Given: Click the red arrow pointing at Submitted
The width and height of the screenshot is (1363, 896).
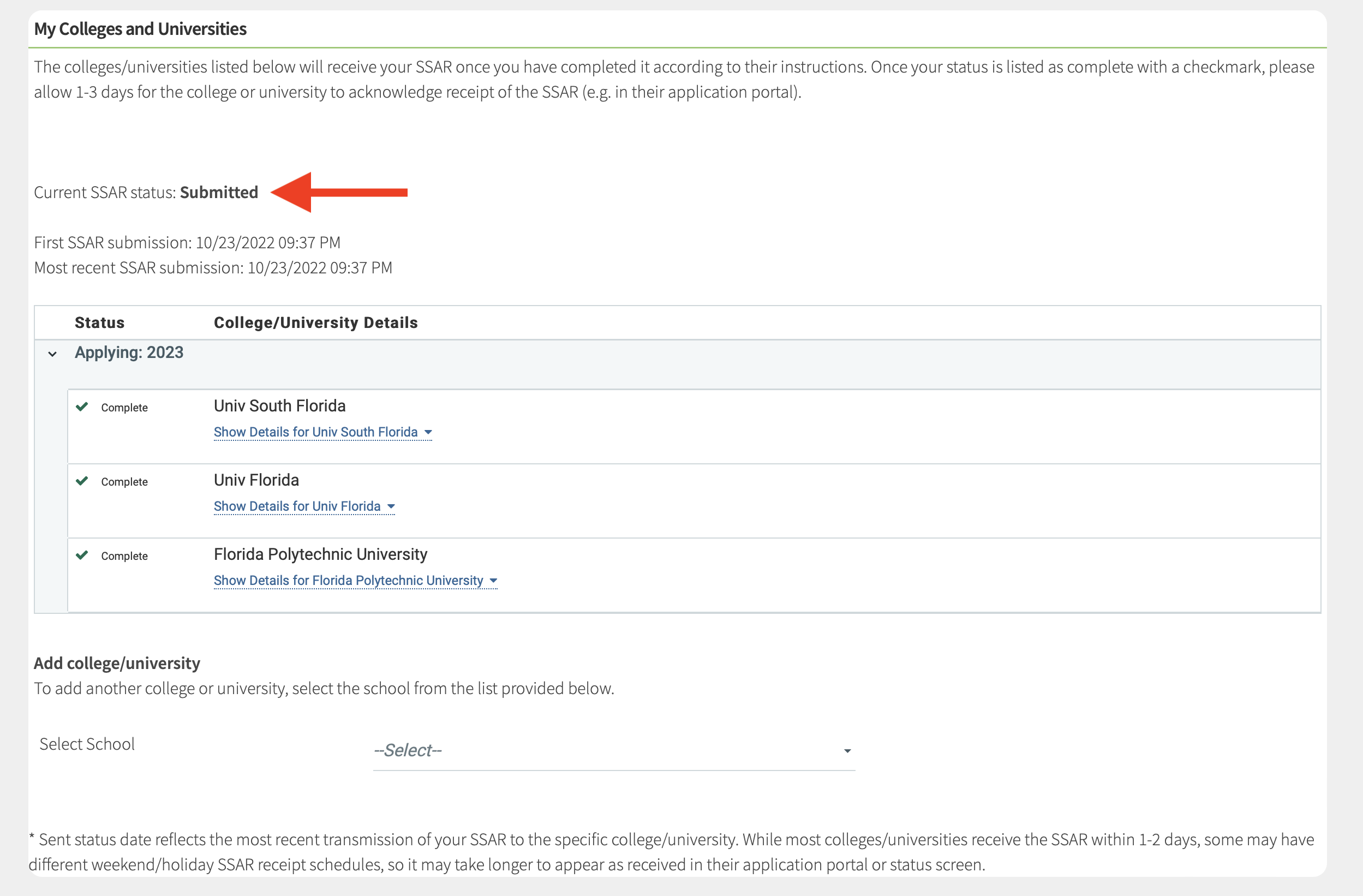Looking at the screenshot, I should [x=339, y=193].
